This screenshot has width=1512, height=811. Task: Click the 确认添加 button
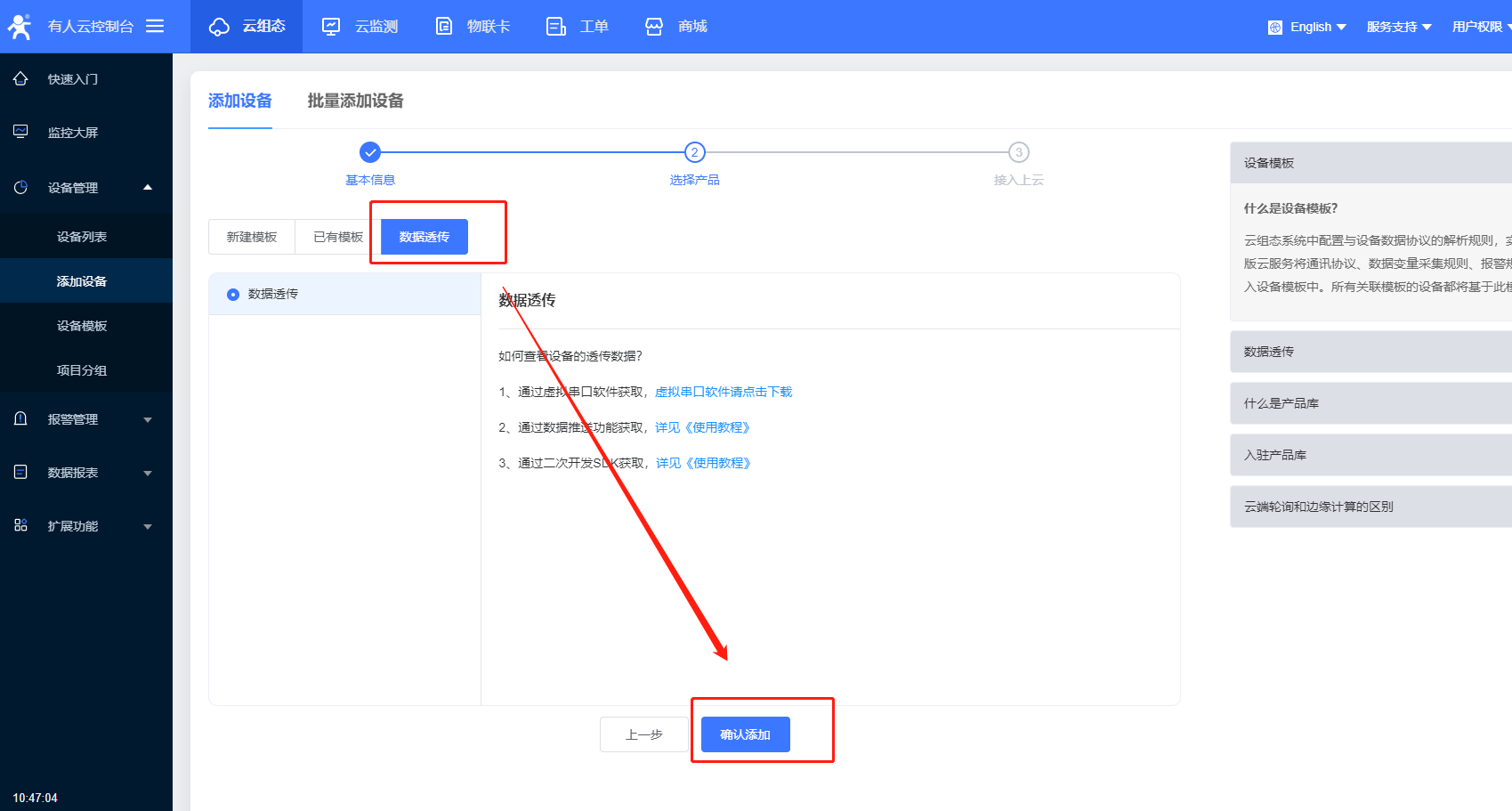pyautogui.click(x=745, y=734)
